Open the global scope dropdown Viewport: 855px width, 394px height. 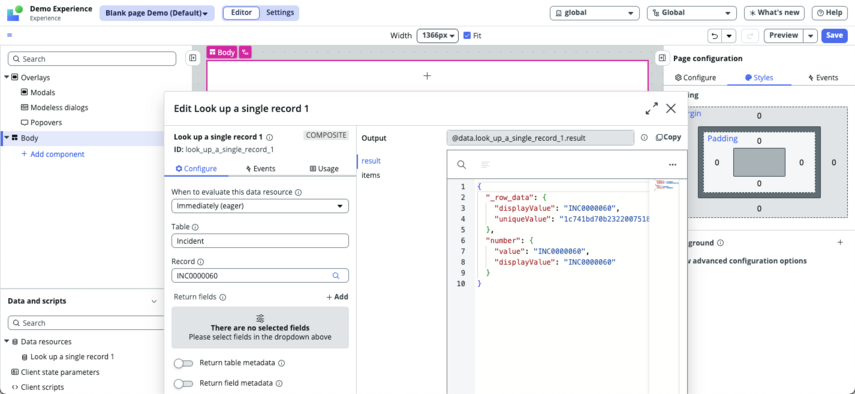594,13
